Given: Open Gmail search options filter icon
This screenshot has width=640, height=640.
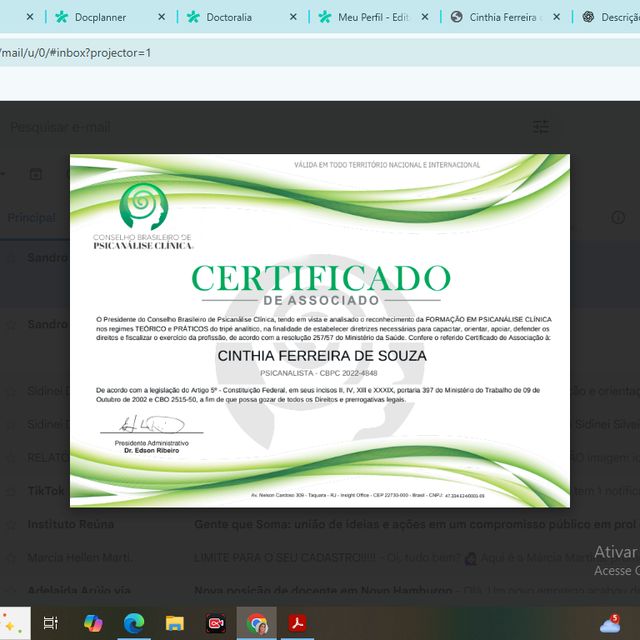Looking at the screenshot, I should coord(541,127).
